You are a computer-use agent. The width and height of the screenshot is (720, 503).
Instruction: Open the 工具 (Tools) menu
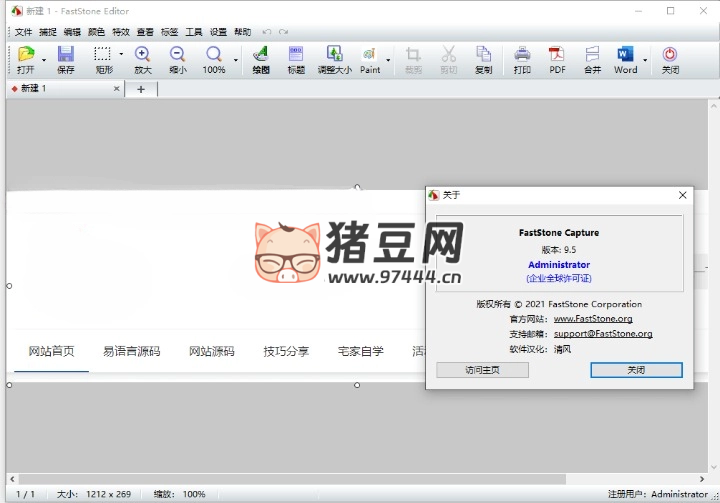pos(194,32)
